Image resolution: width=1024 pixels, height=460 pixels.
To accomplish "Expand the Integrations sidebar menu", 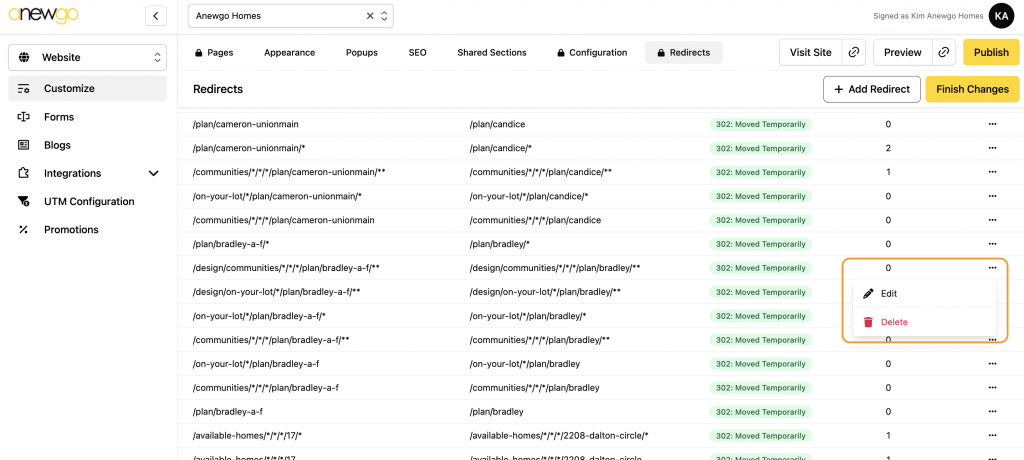I will pyautogui.click(x=153, y=173).
